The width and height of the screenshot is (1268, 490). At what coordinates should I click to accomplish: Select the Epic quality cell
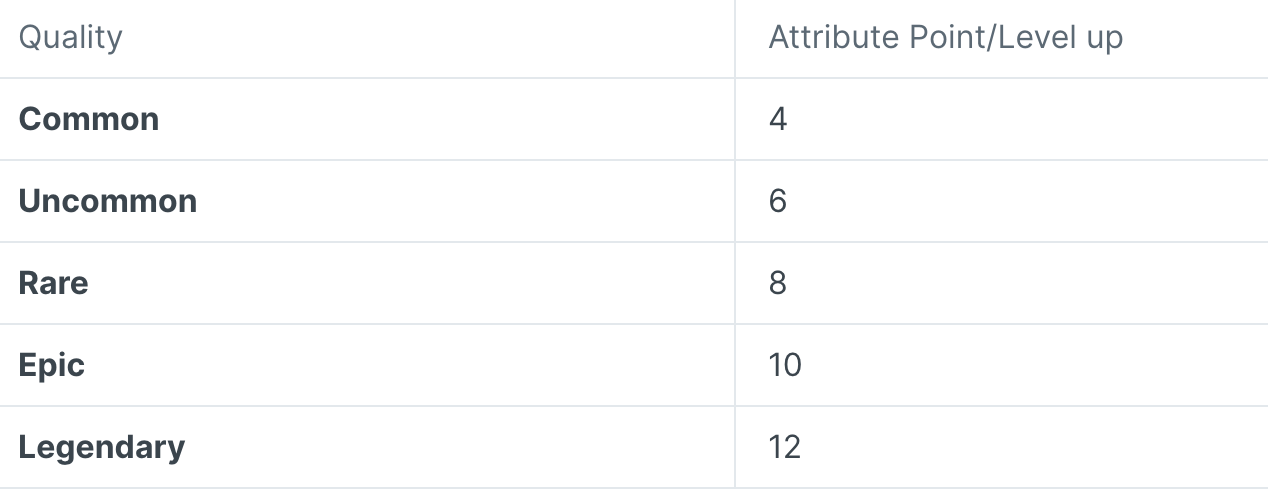(52, 365)
